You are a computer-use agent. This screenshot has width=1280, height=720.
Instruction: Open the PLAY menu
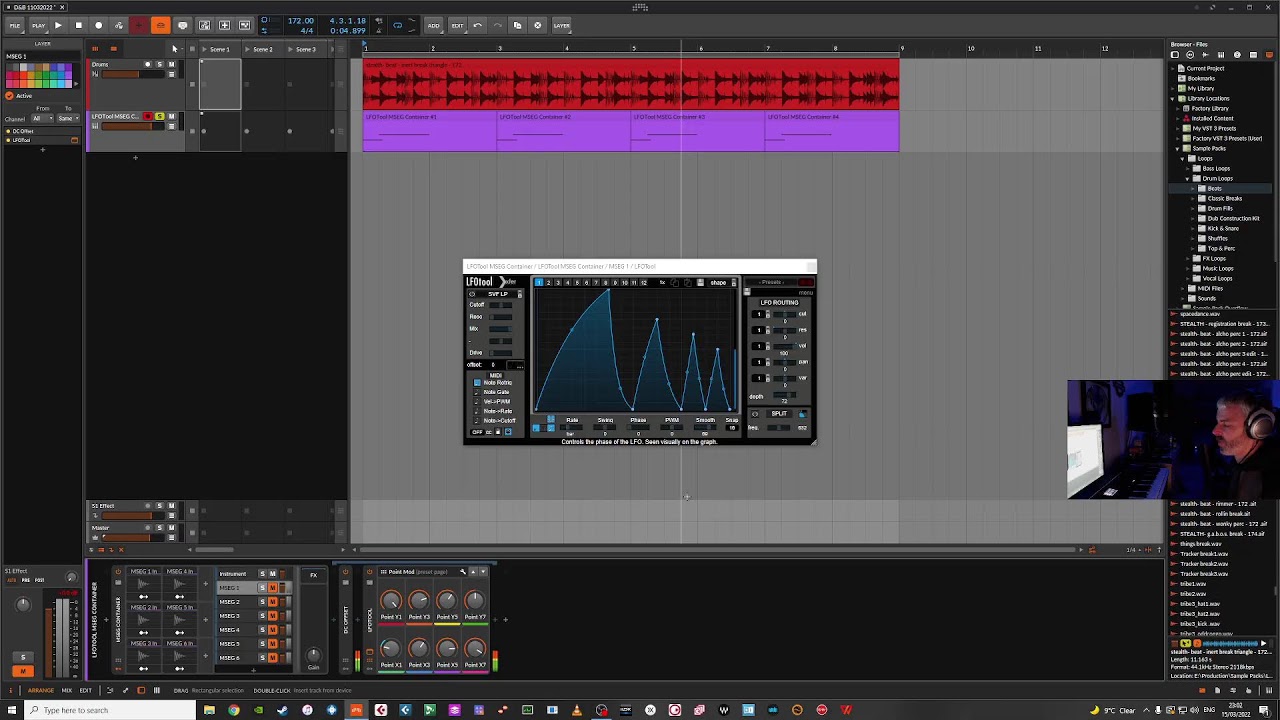[38, 25]
